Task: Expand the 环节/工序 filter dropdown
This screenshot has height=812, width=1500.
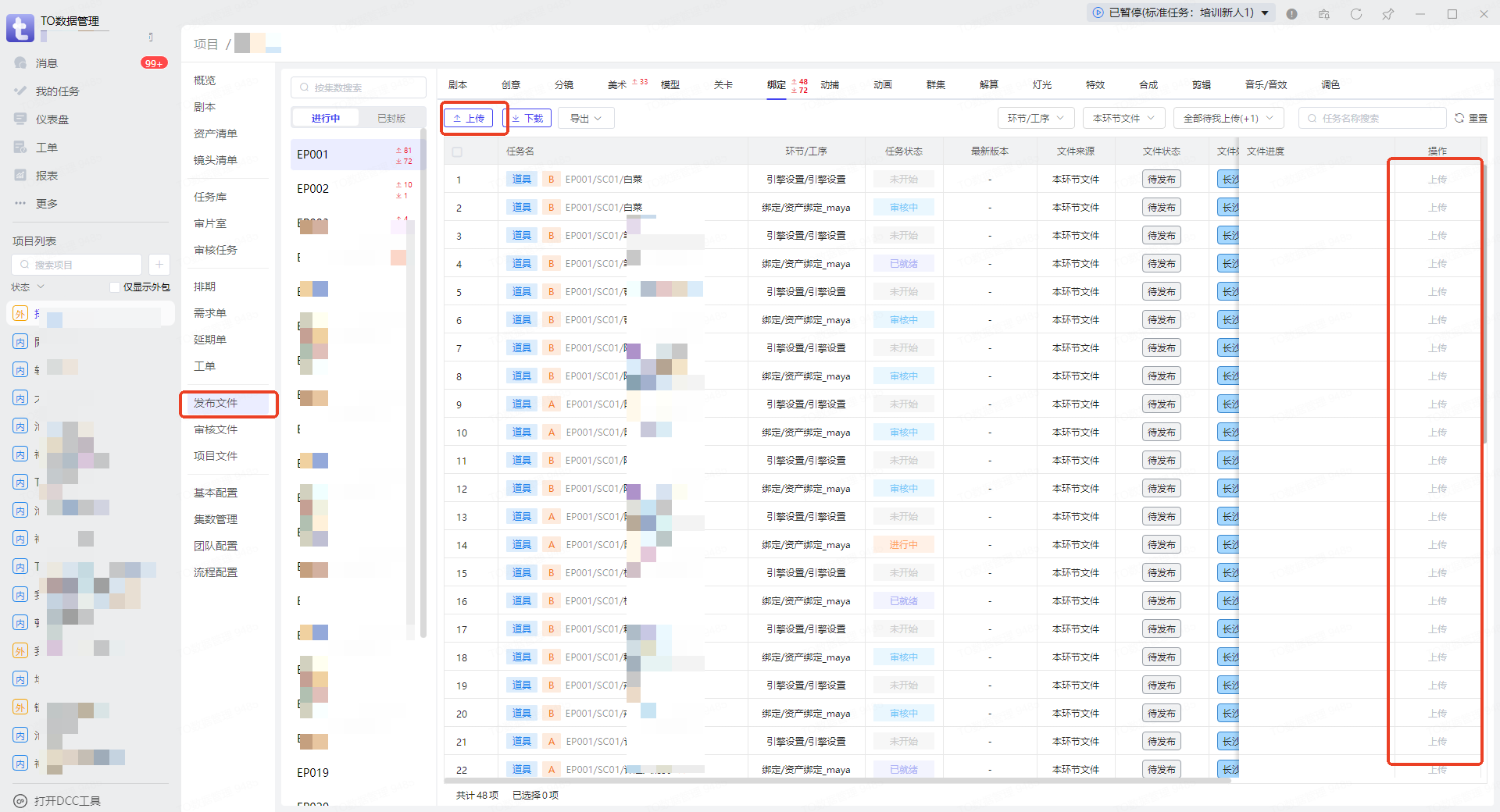Action: tap(1035, 118)
